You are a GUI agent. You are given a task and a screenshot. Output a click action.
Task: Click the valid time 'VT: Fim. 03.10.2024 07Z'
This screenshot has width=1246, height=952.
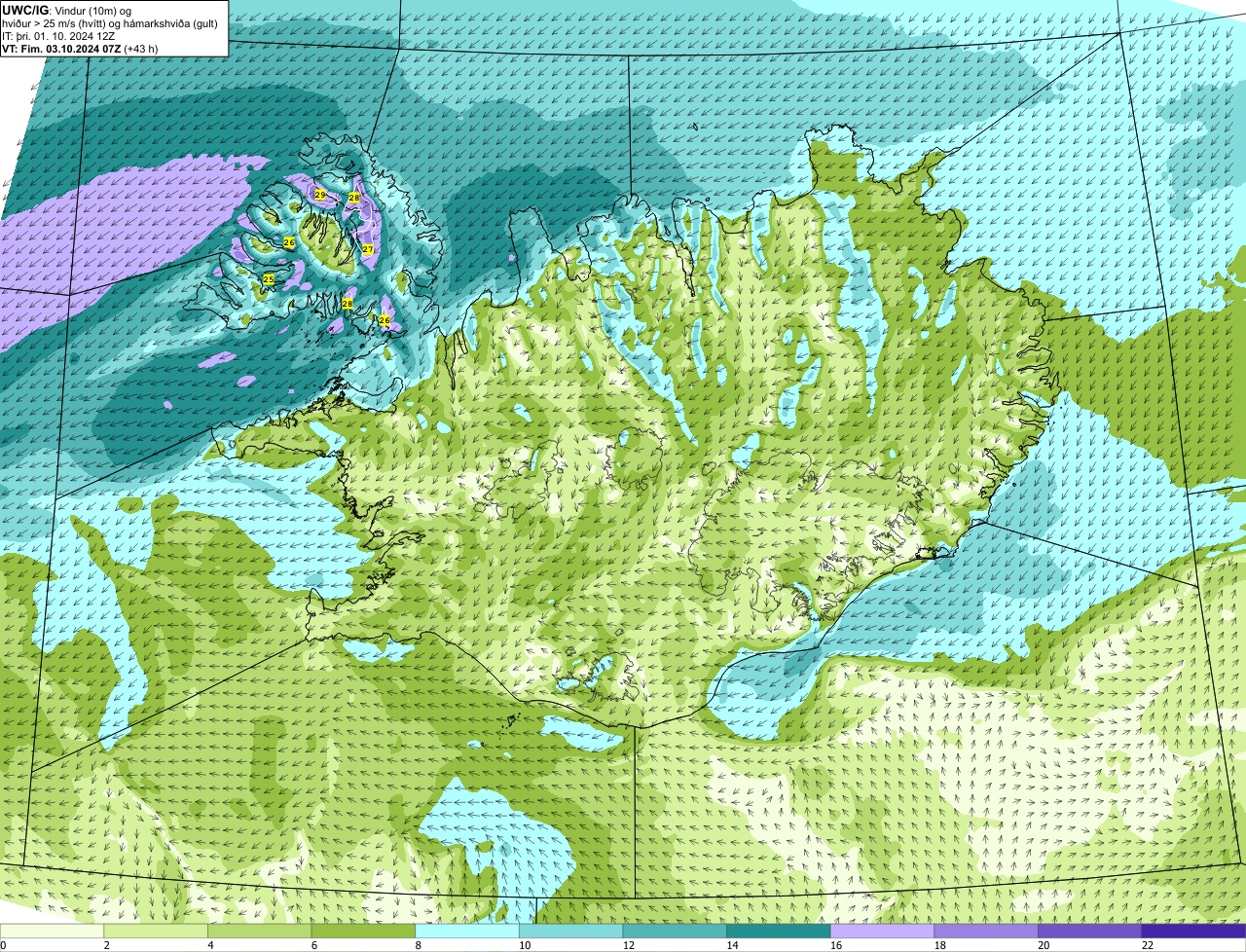pos(60,49)
